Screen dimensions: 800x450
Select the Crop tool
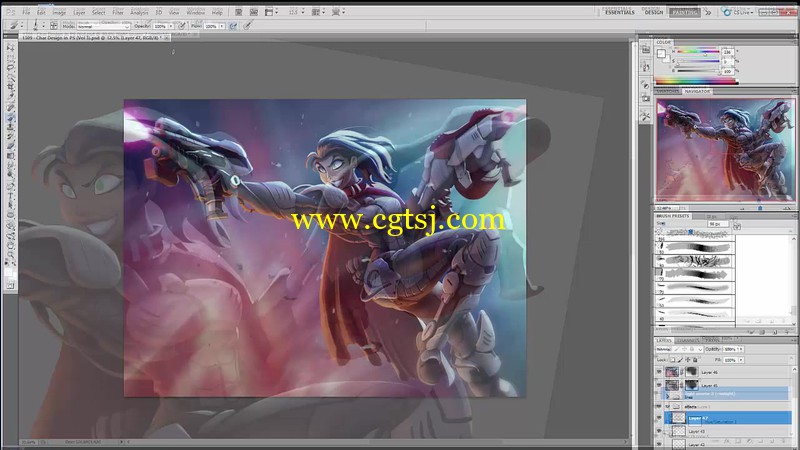coord(10,87)
